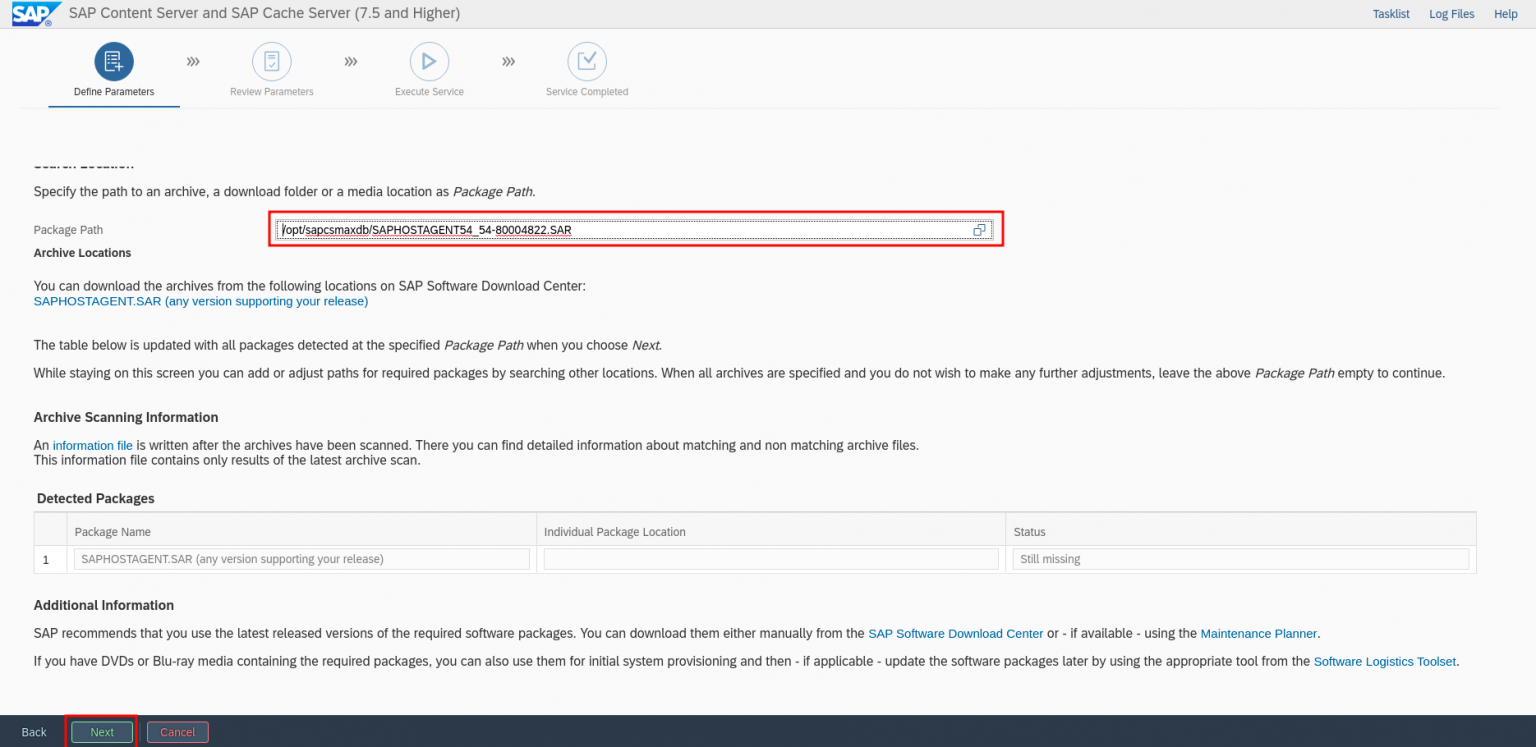This screenshot has width=1536, height=747.
Task: Follow the SAP Software Download Center link
Action: 955,633
